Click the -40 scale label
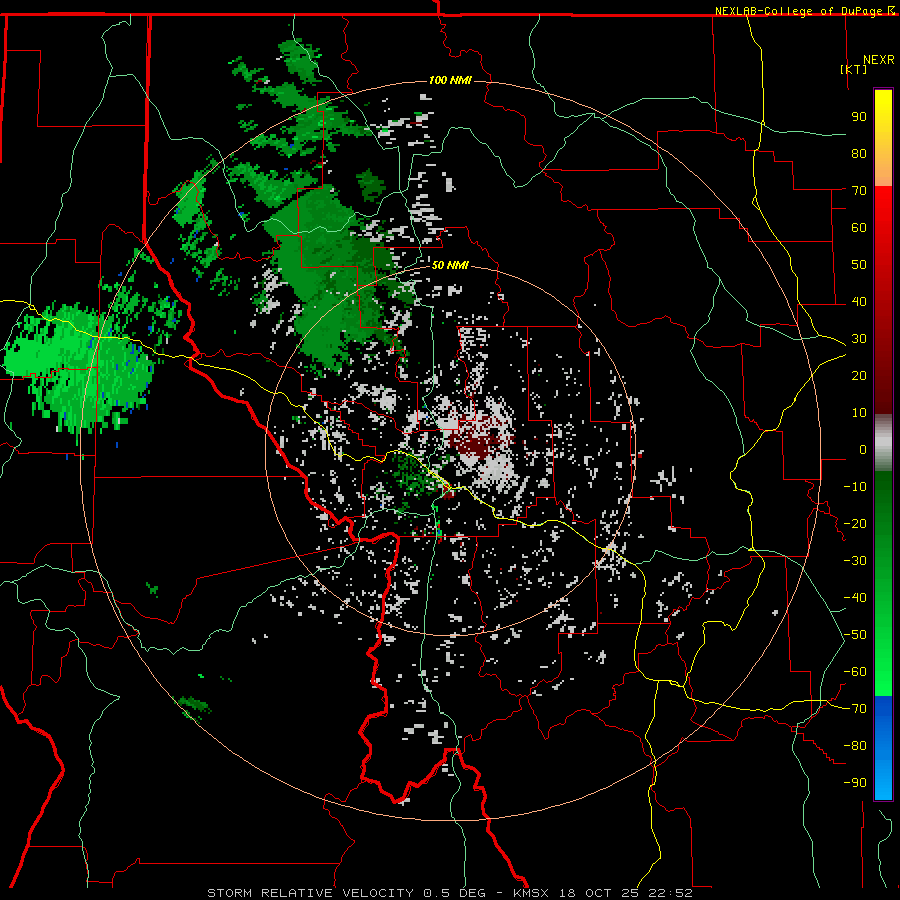The height and width of the screenshot is (900, 900). point(855,598)
